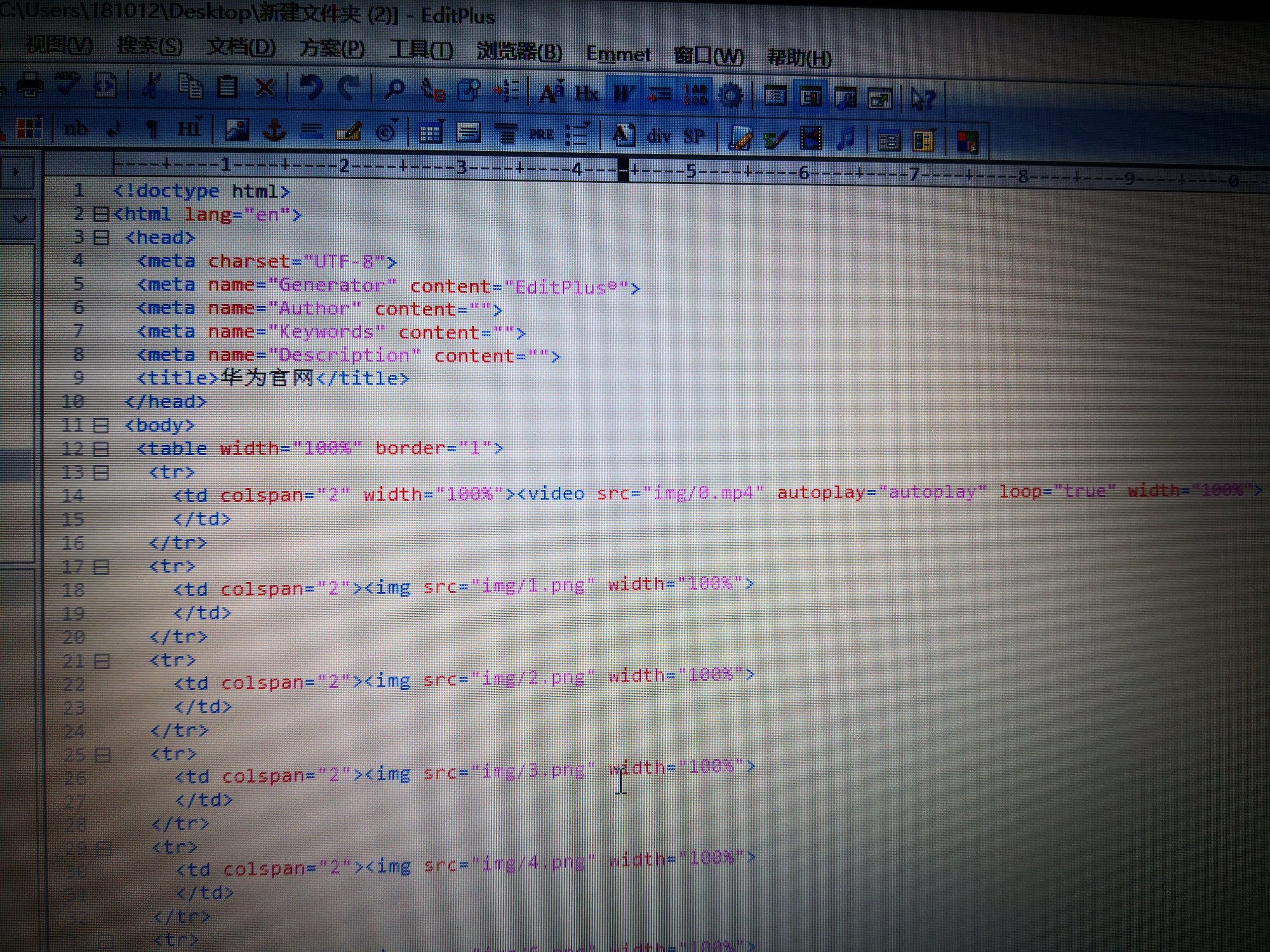The height and width of the screenshot is (952, 1270).
Task: Open the color palette picker icon
Action: (29, 128)
